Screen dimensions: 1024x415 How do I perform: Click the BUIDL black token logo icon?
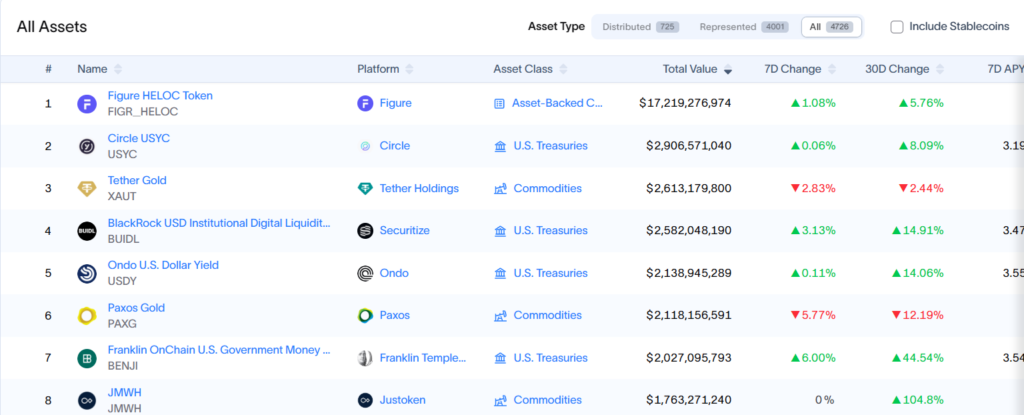(87, 231)
